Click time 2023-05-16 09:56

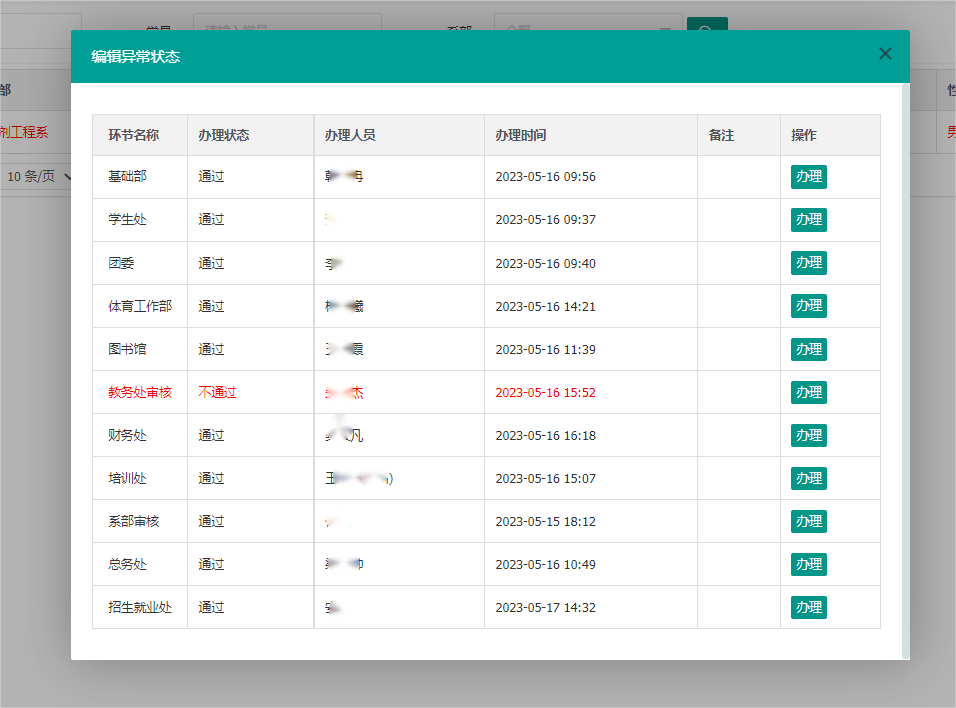pos(545,177)
